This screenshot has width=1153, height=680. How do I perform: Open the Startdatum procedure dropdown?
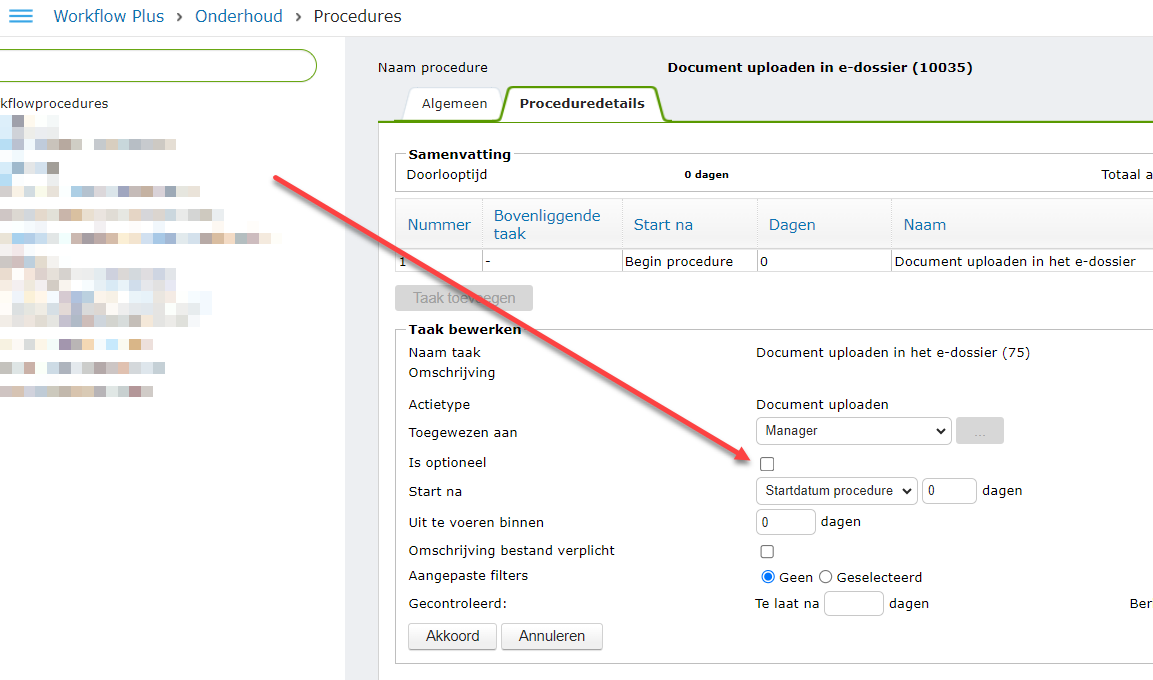point(836,491)
